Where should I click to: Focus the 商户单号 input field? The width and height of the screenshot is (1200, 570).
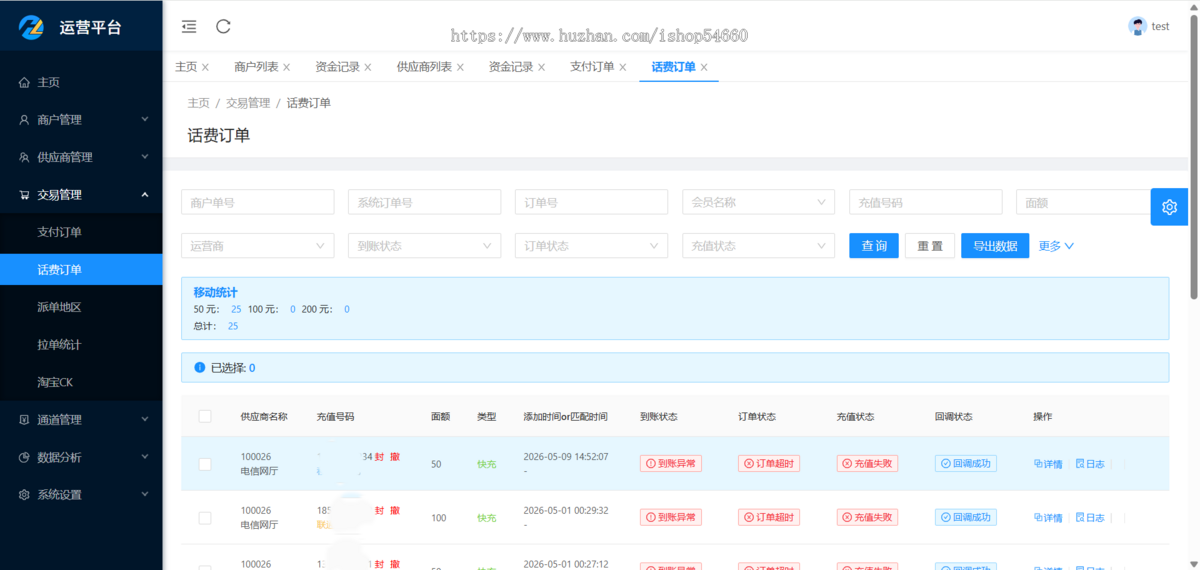(257, 202)
